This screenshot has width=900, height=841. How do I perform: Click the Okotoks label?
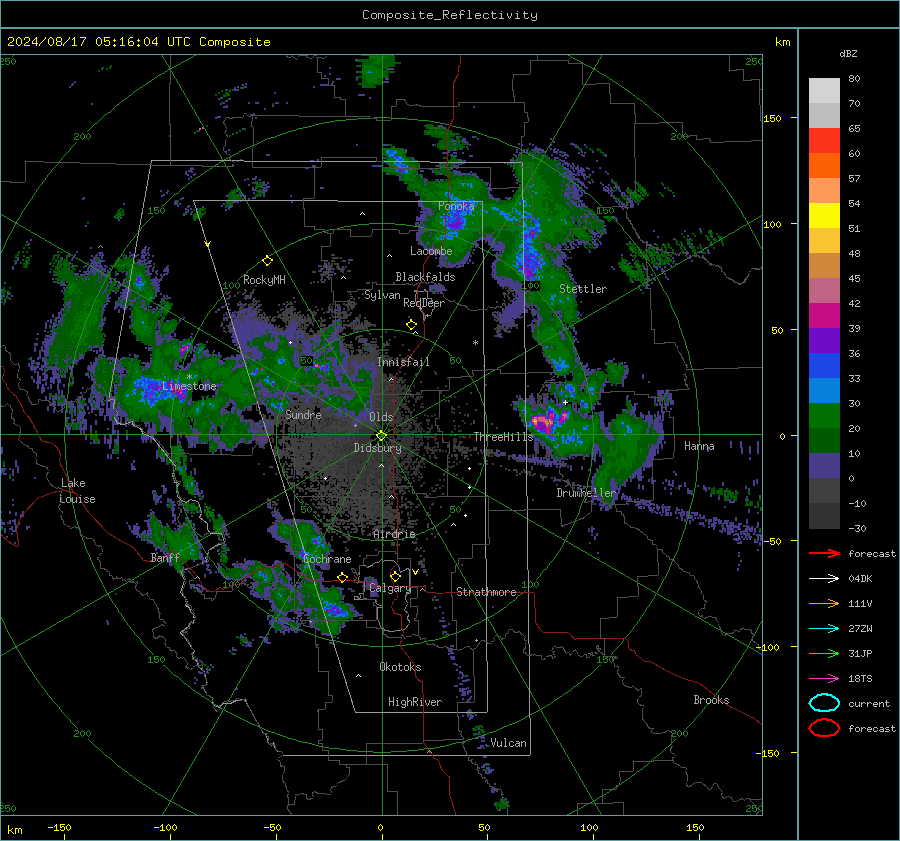400,667
